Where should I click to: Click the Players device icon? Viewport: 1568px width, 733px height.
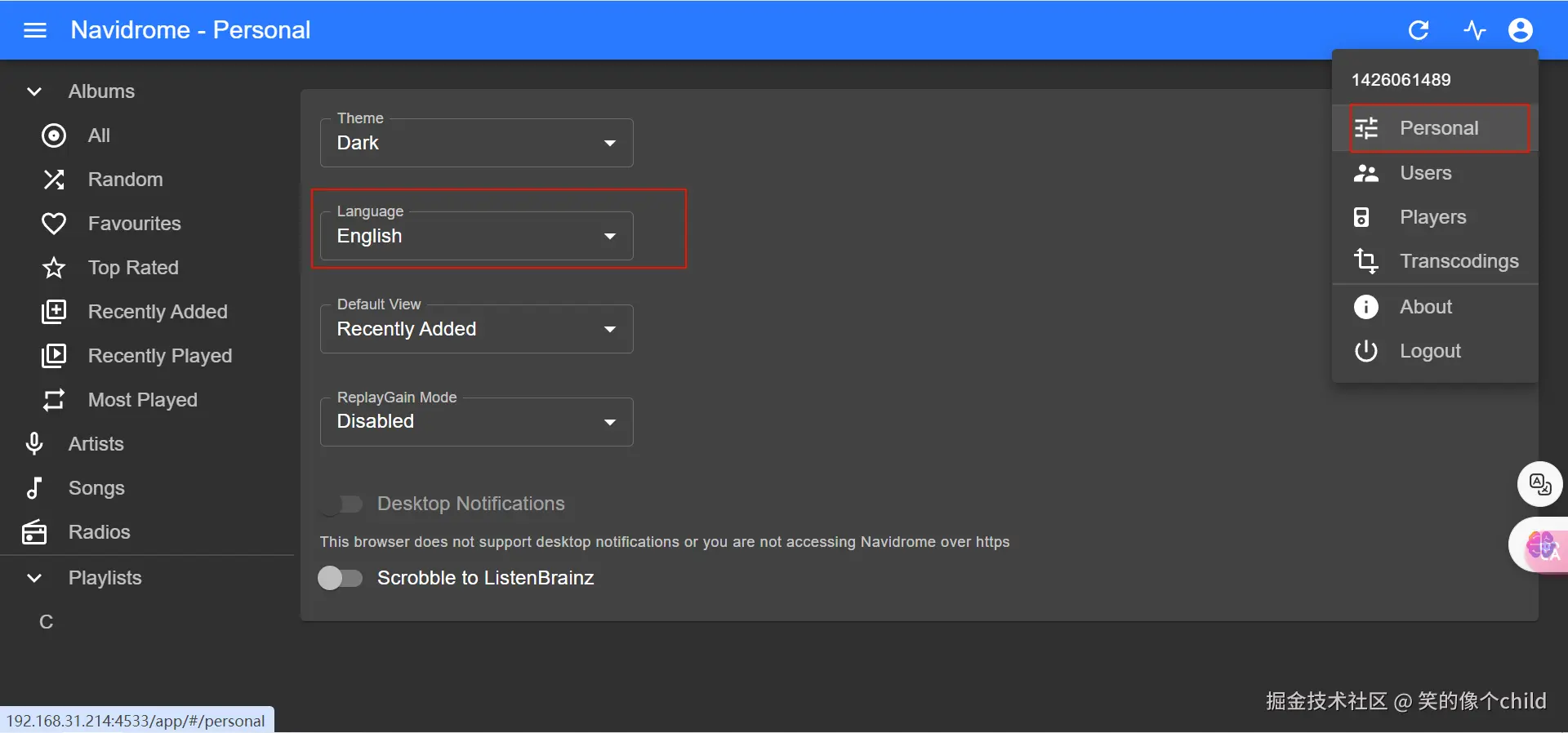click(x=1361, y=217)
